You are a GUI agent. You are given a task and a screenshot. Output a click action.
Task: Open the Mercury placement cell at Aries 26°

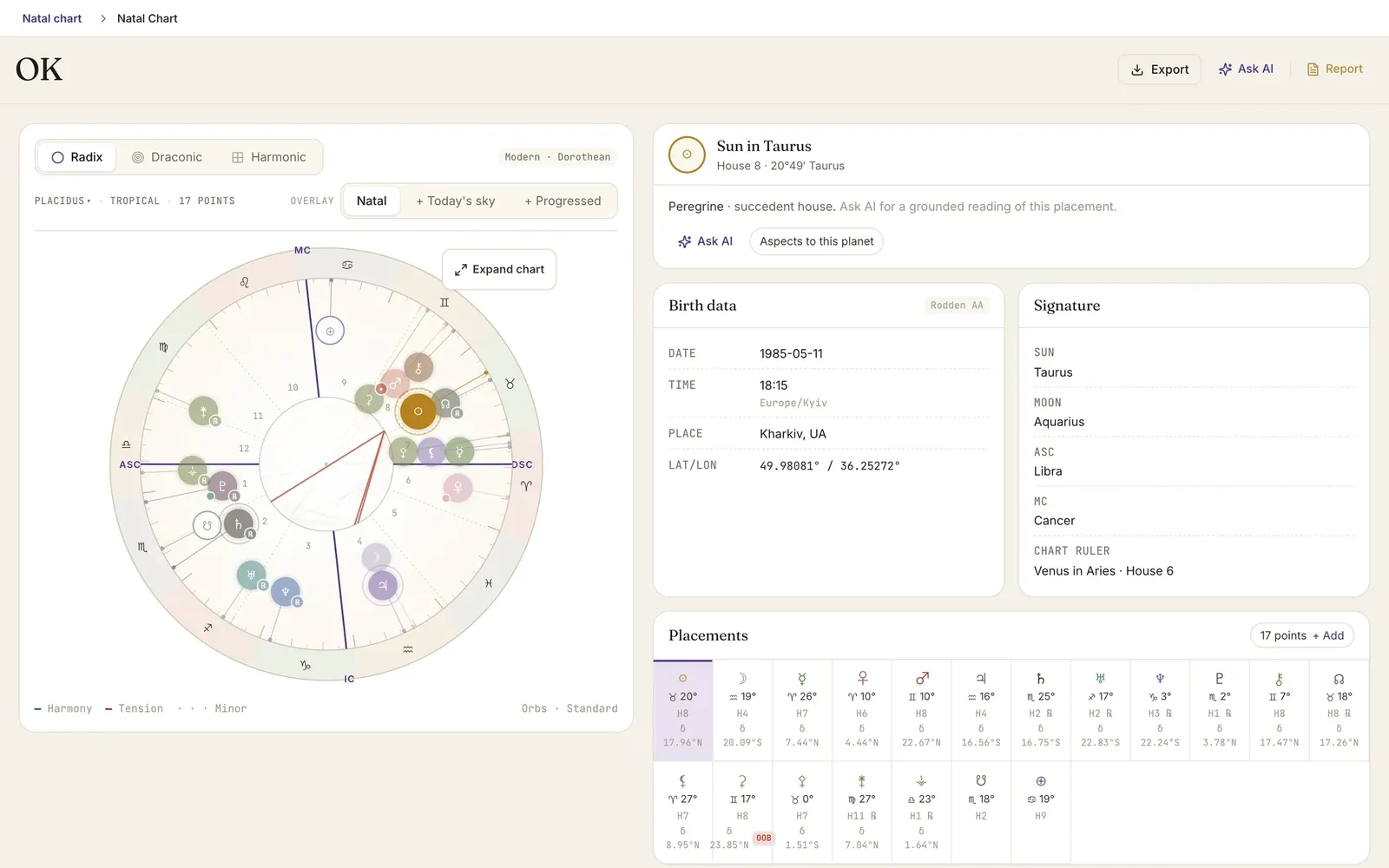pyautogui.click(x=802, y=711)
